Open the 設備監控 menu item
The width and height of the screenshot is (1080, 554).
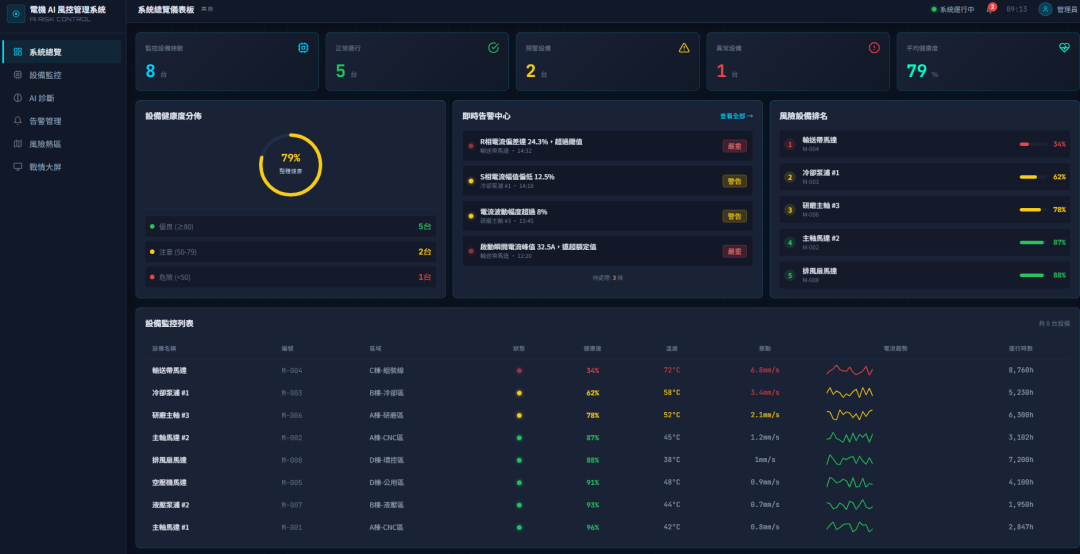pos(62,75)
